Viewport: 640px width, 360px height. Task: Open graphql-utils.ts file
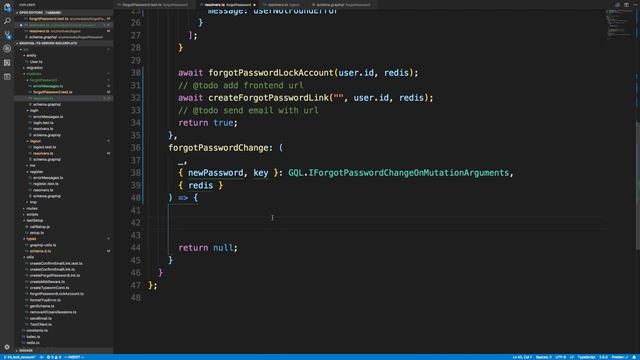43,245
